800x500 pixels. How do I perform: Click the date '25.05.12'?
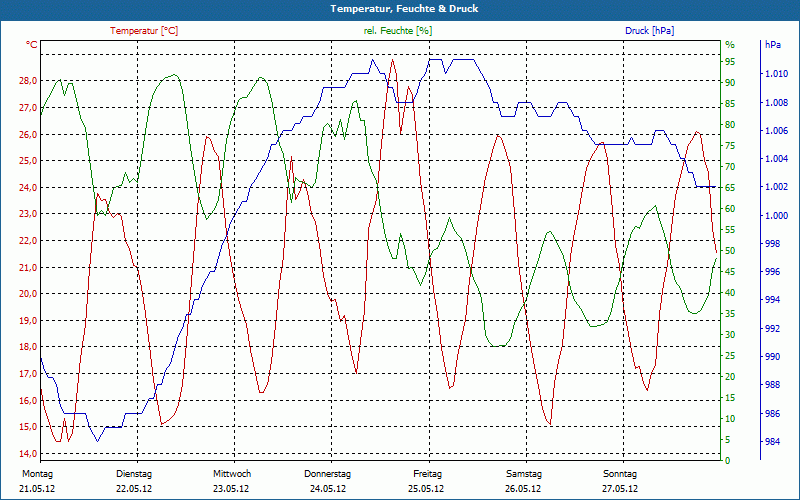[426, 489]
